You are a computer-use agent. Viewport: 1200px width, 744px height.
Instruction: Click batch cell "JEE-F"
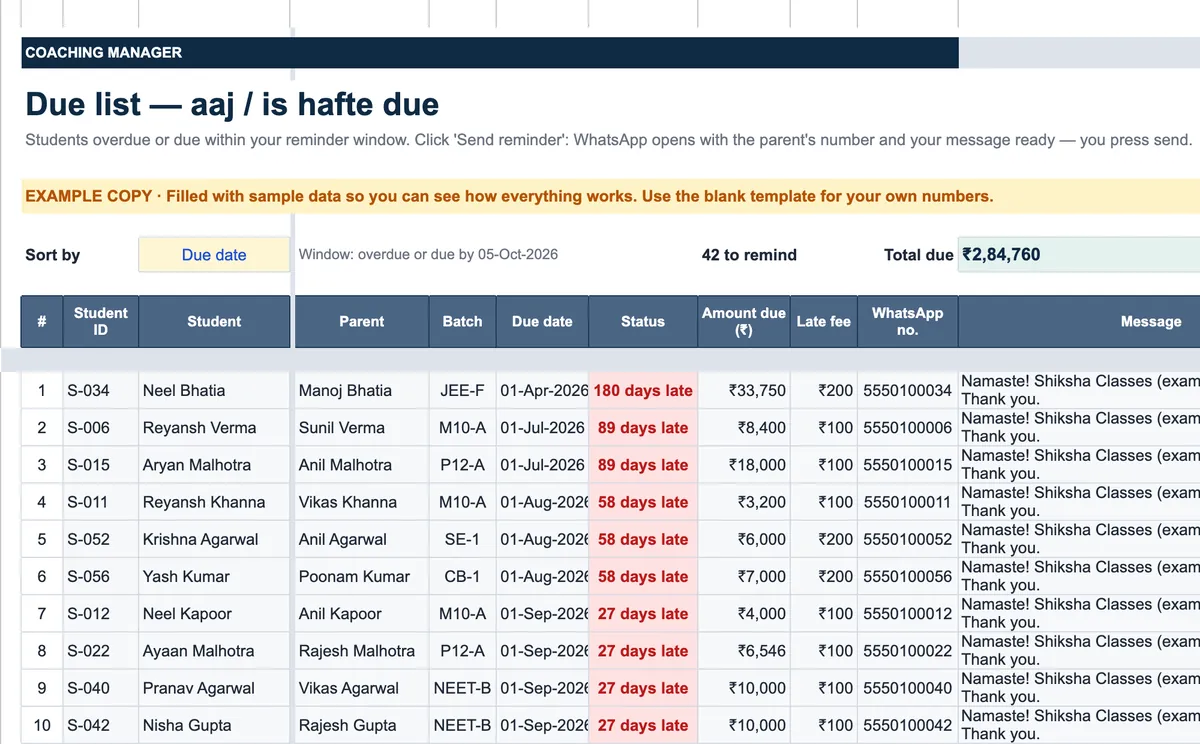(462, 391)
